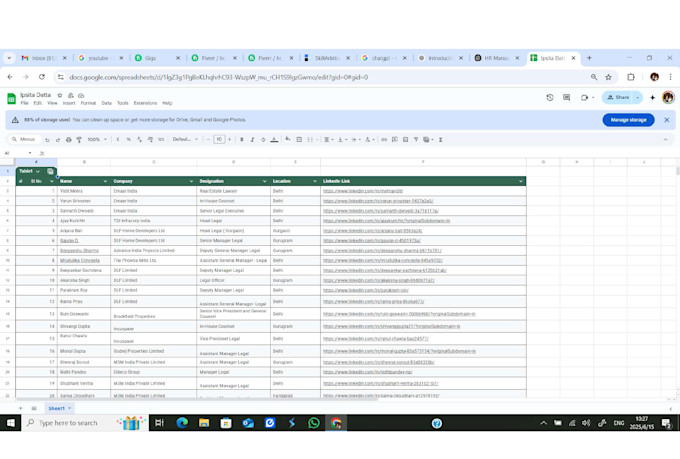Click the redo icon in toolbar
Screen dimensions: 680x459
[58, 140]
